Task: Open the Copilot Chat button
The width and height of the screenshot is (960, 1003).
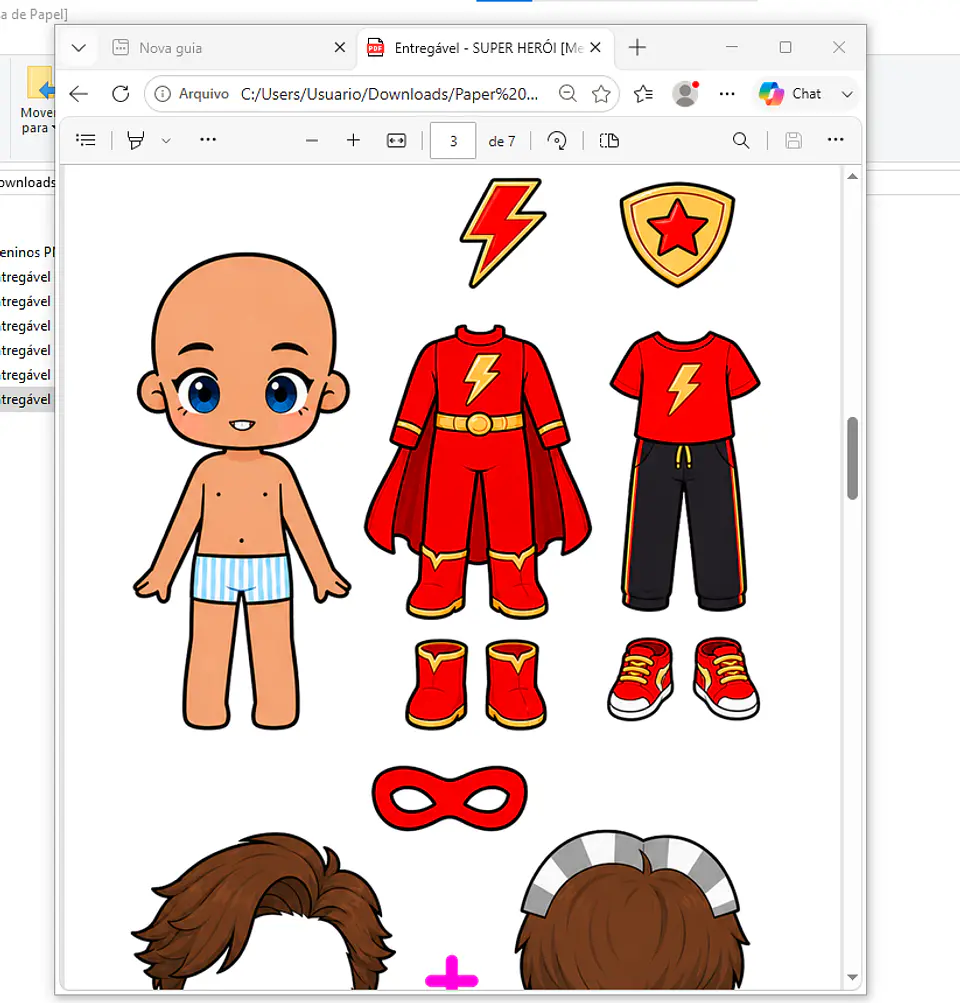Action: (x=790, y=94)
